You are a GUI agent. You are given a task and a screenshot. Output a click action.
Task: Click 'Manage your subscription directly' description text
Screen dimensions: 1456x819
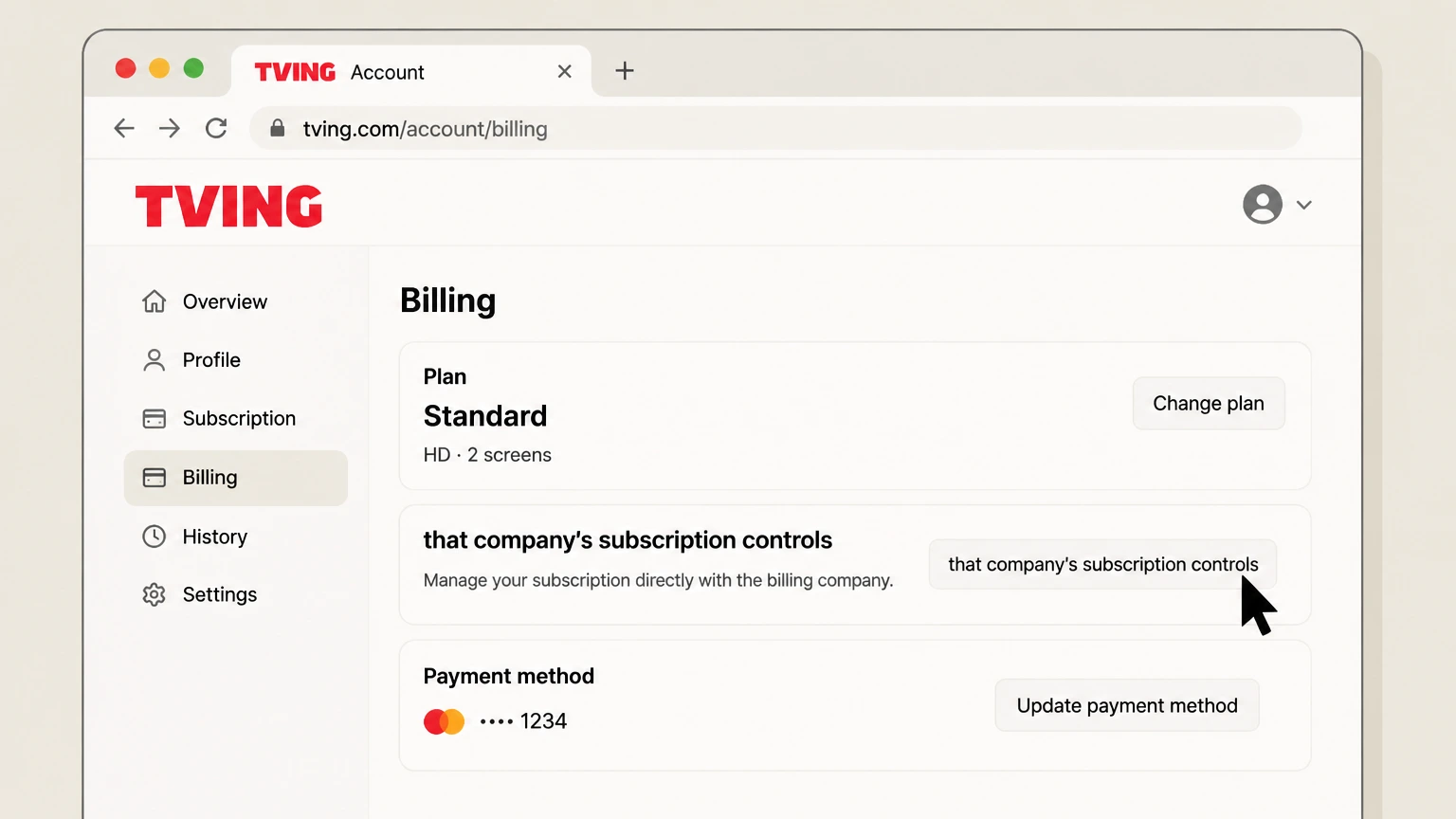(x=659, y=580)
